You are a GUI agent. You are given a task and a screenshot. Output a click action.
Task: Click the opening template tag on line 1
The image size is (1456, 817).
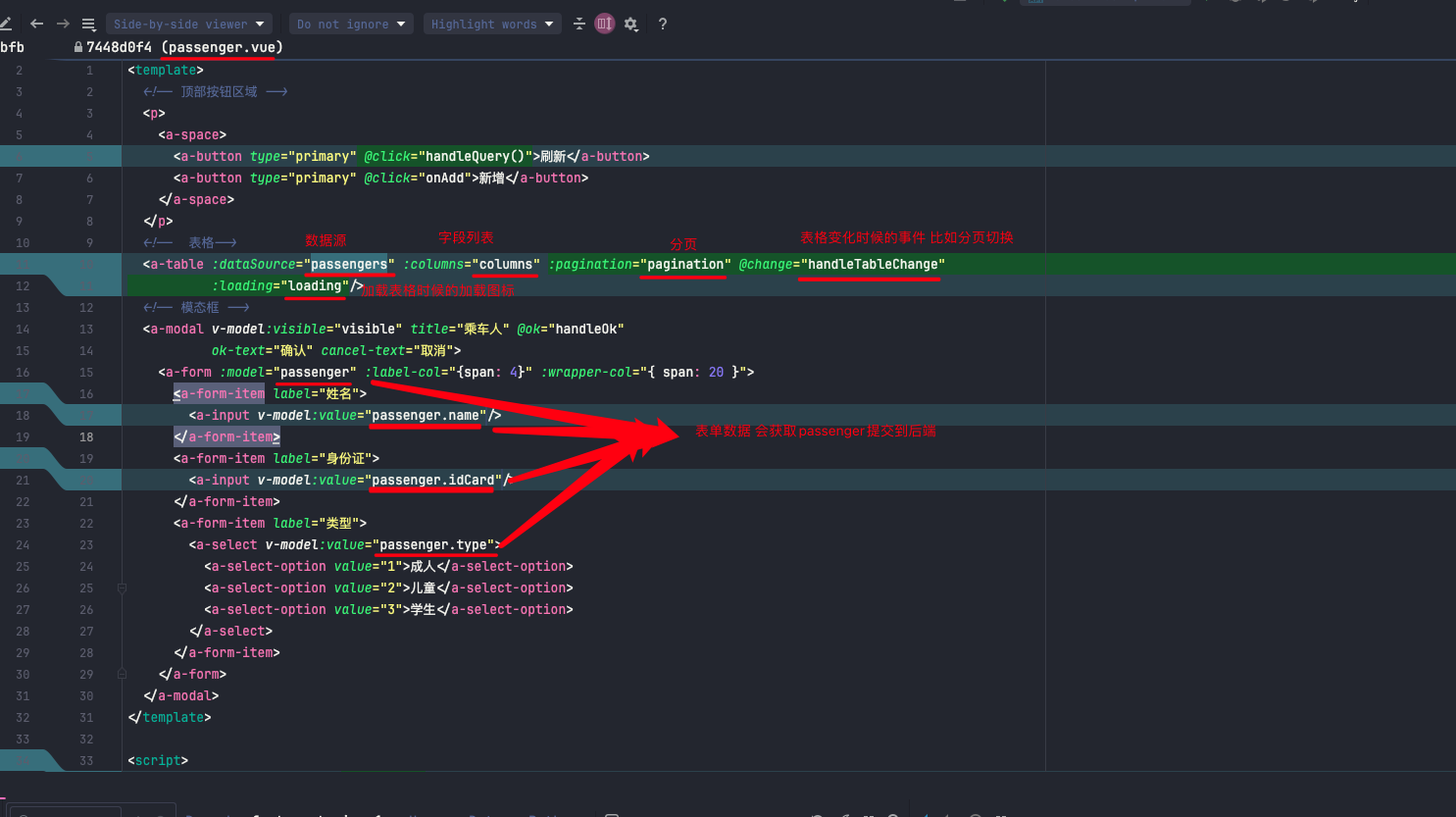[166, 70]
